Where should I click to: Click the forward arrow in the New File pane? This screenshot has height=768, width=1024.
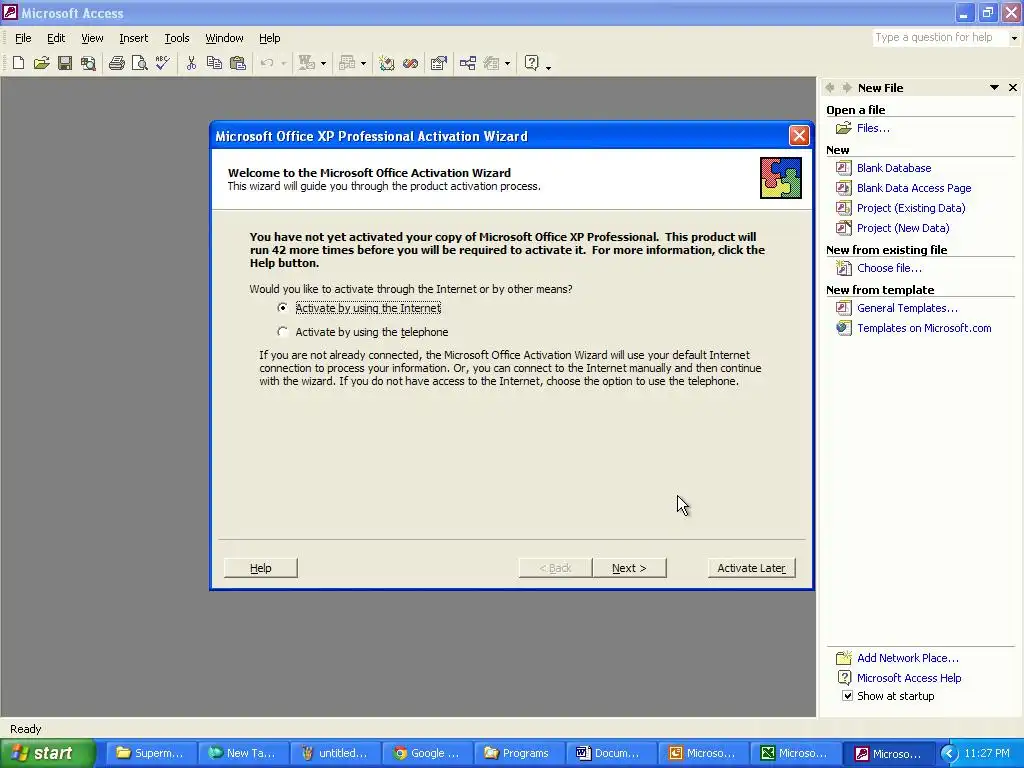pyautogui.click(x=846, y=88)
